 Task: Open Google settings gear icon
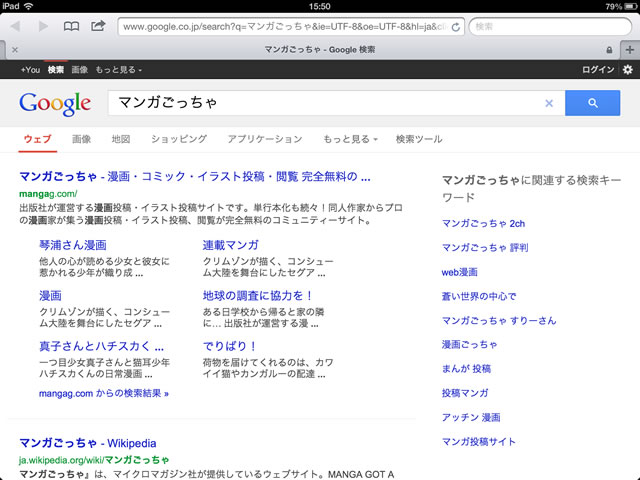627,70
